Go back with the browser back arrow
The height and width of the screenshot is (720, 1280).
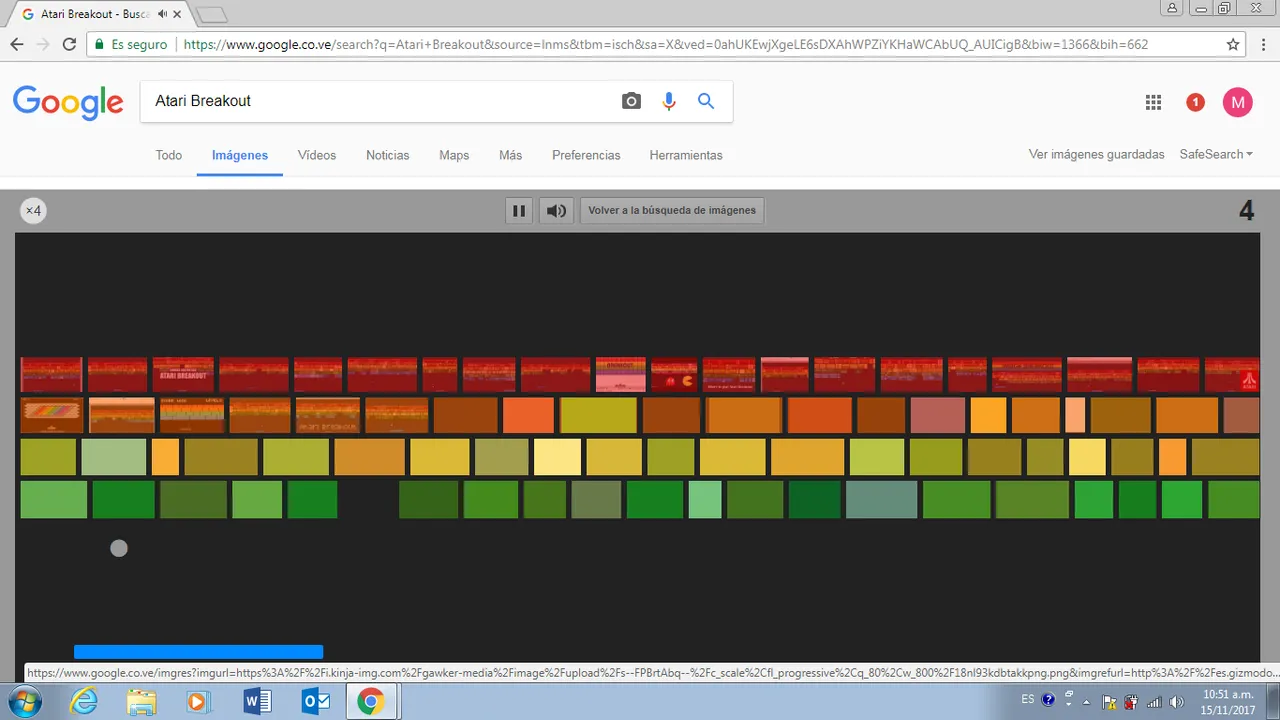(x=17, y=44)
